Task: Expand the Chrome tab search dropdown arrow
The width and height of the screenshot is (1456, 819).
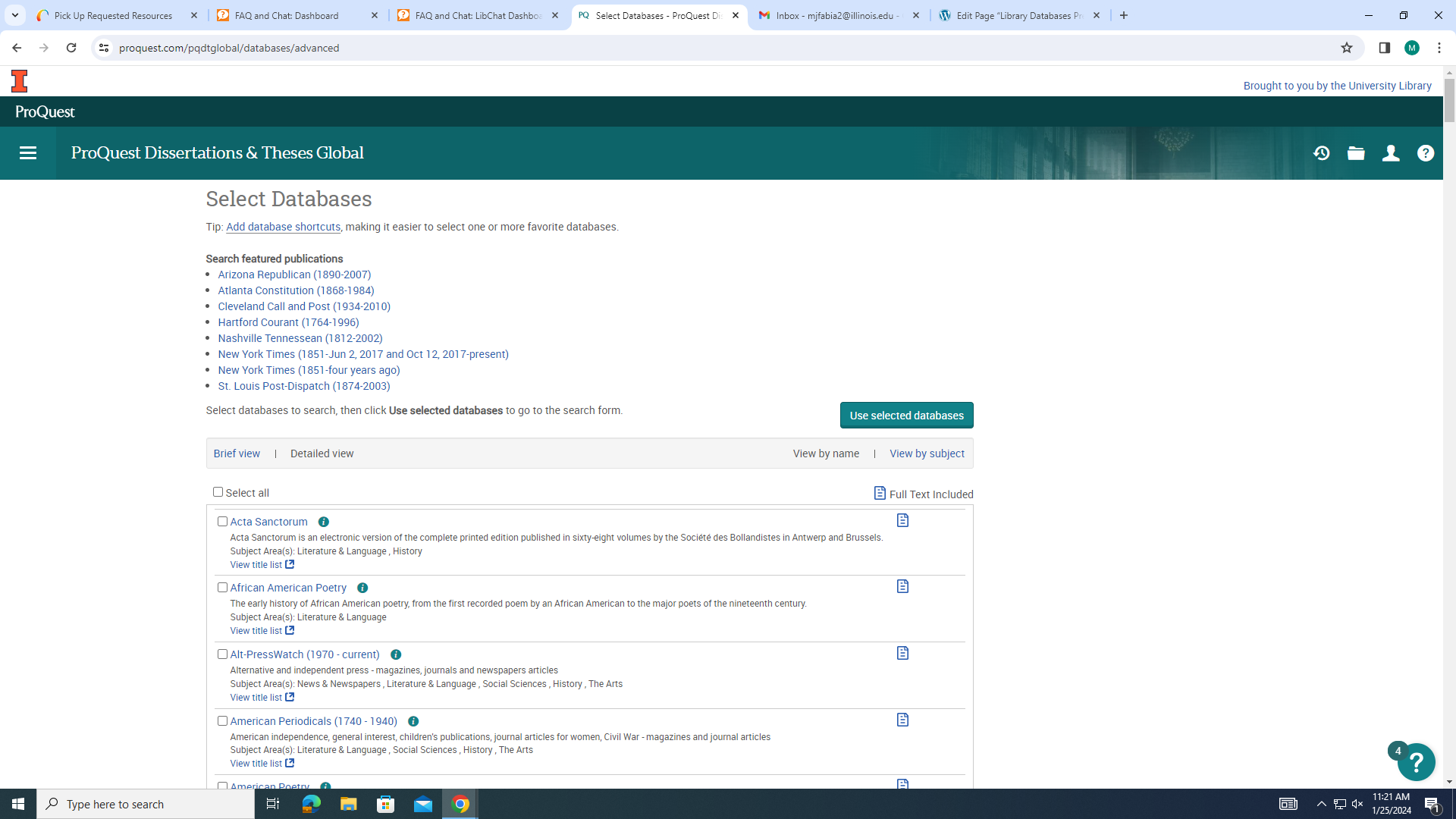Action: coord(14,15)
